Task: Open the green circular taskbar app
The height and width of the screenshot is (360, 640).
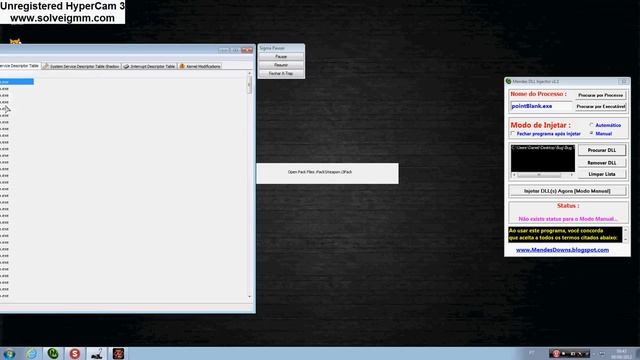Action: (53, 353)
